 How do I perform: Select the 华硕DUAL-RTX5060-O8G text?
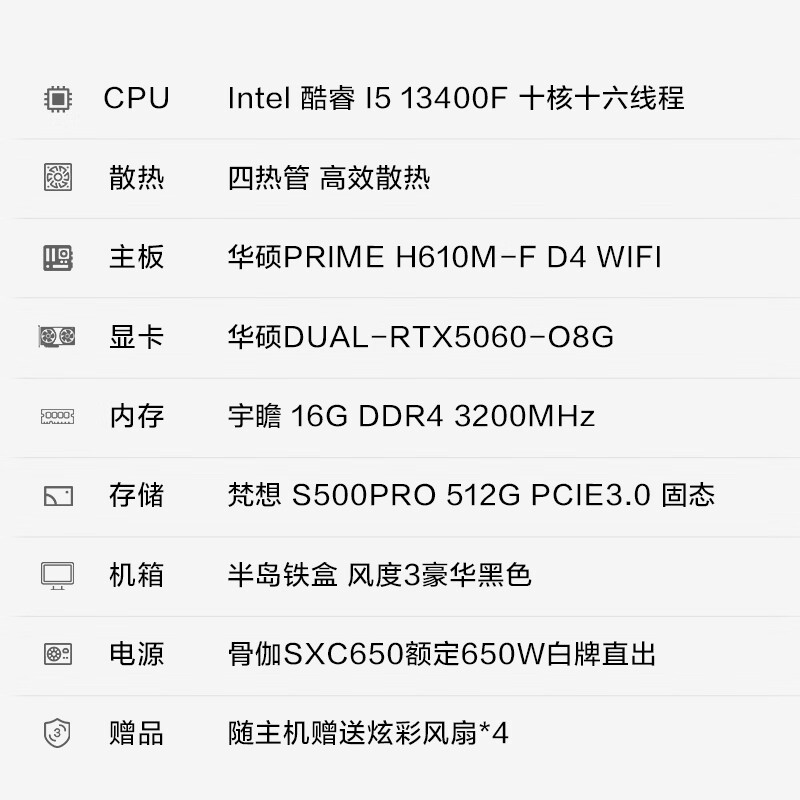pos(421,337)
